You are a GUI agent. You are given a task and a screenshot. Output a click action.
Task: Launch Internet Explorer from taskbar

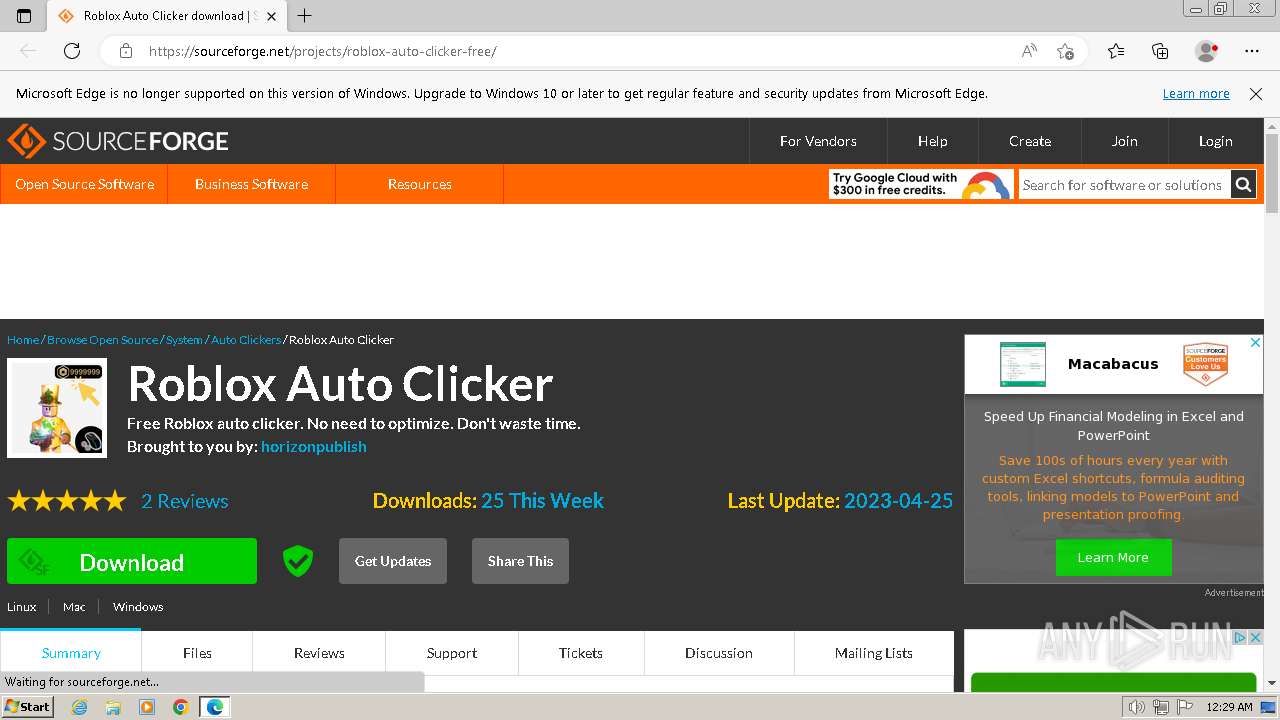pyautogui.click(x=80, y=707)
